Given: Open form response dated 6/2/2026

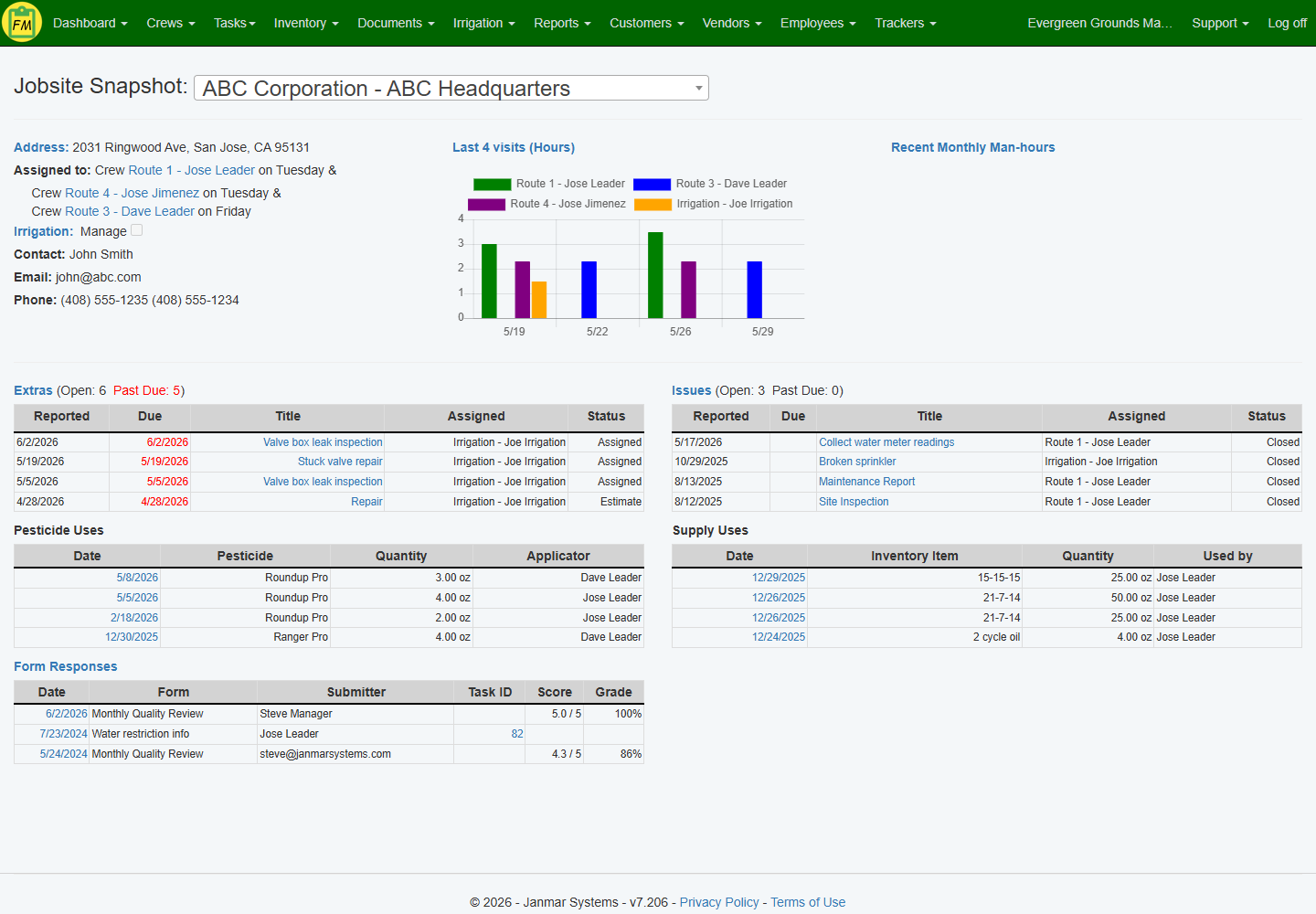Looking at the screenshot, I should click(x=67, y=714).
